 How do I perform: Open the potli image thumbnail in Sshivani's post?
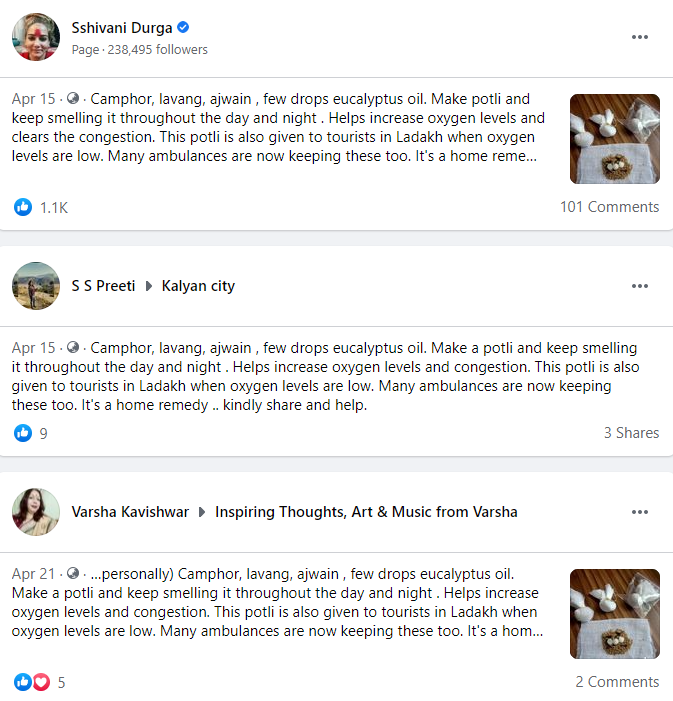point(614,139)
